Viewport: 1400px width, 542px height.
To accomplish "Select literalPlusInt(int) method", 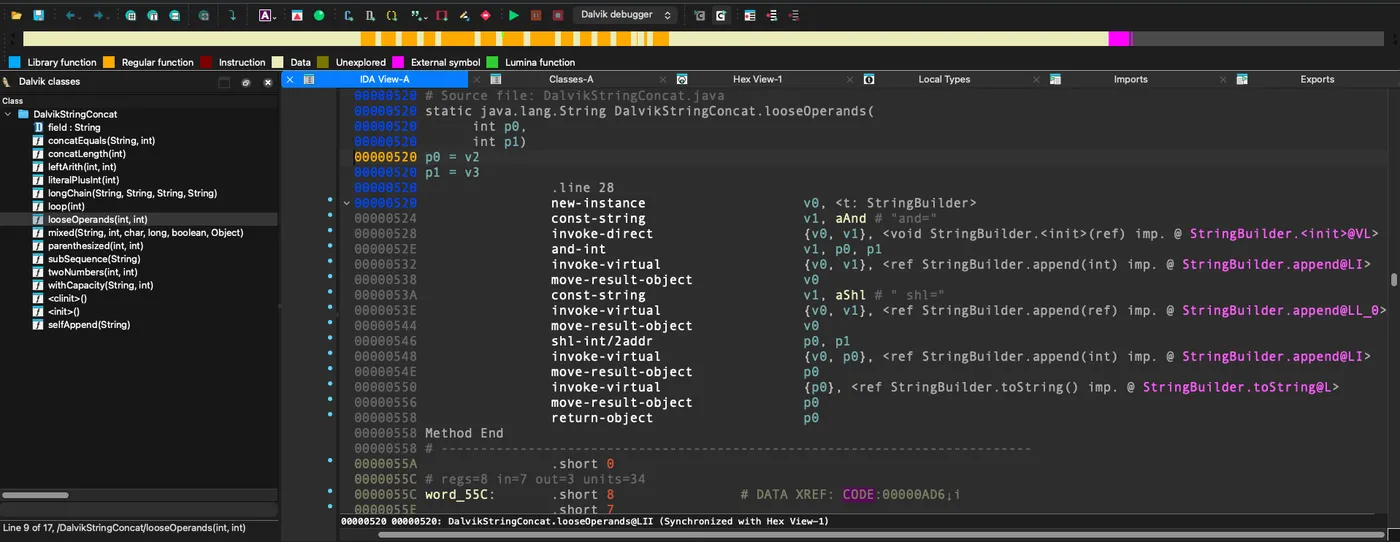I will [x=84, y=180].
